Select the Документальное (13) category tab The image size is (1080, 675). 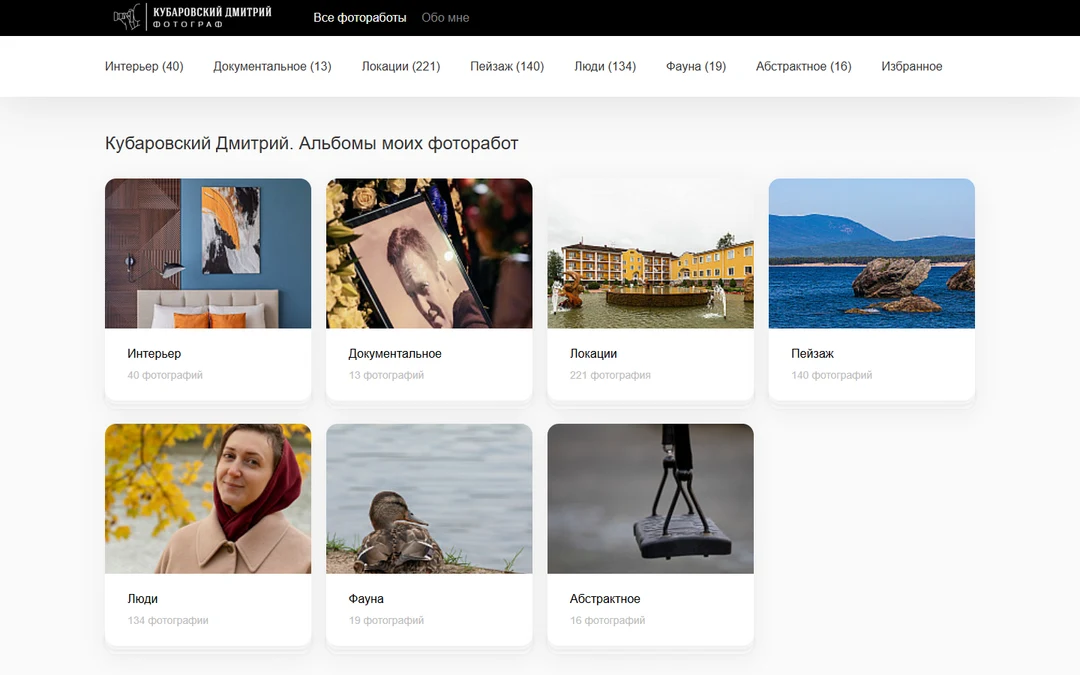[272, 66]
